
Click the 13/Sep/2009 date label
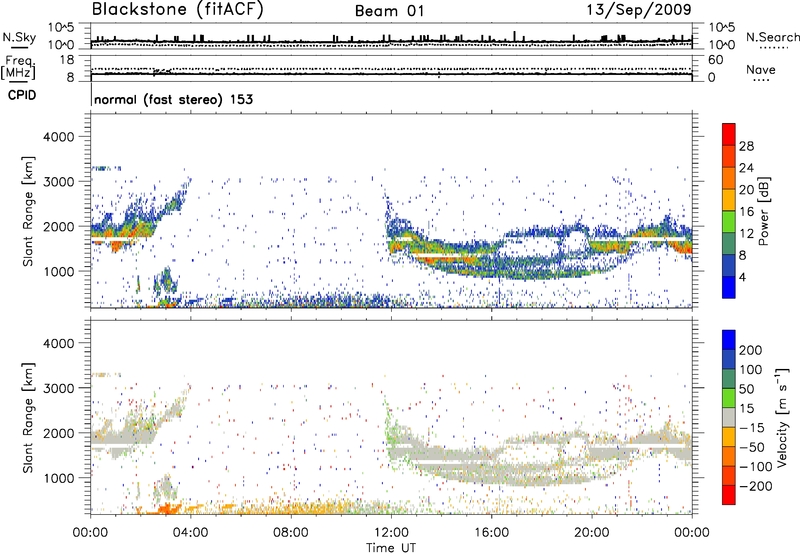click(x=639, y=10)
